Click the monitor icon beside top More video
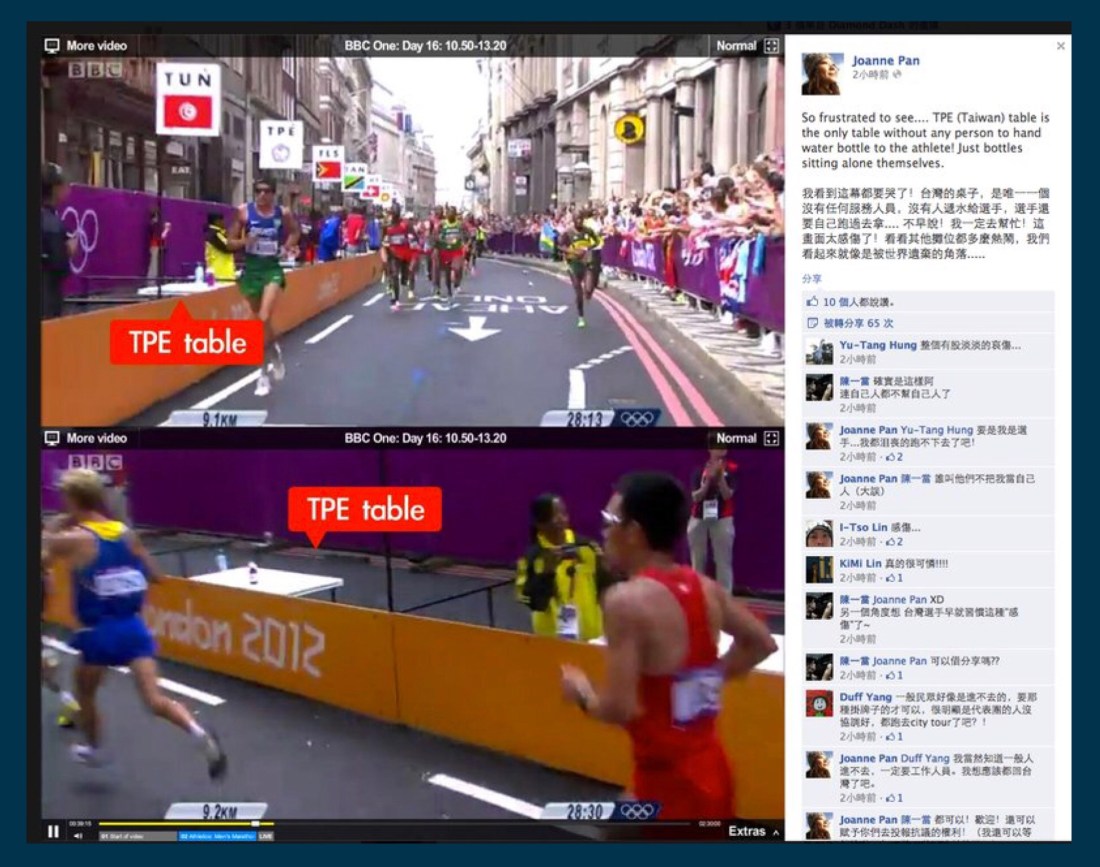Screen dimensions: 1100x867 [52, 46]
